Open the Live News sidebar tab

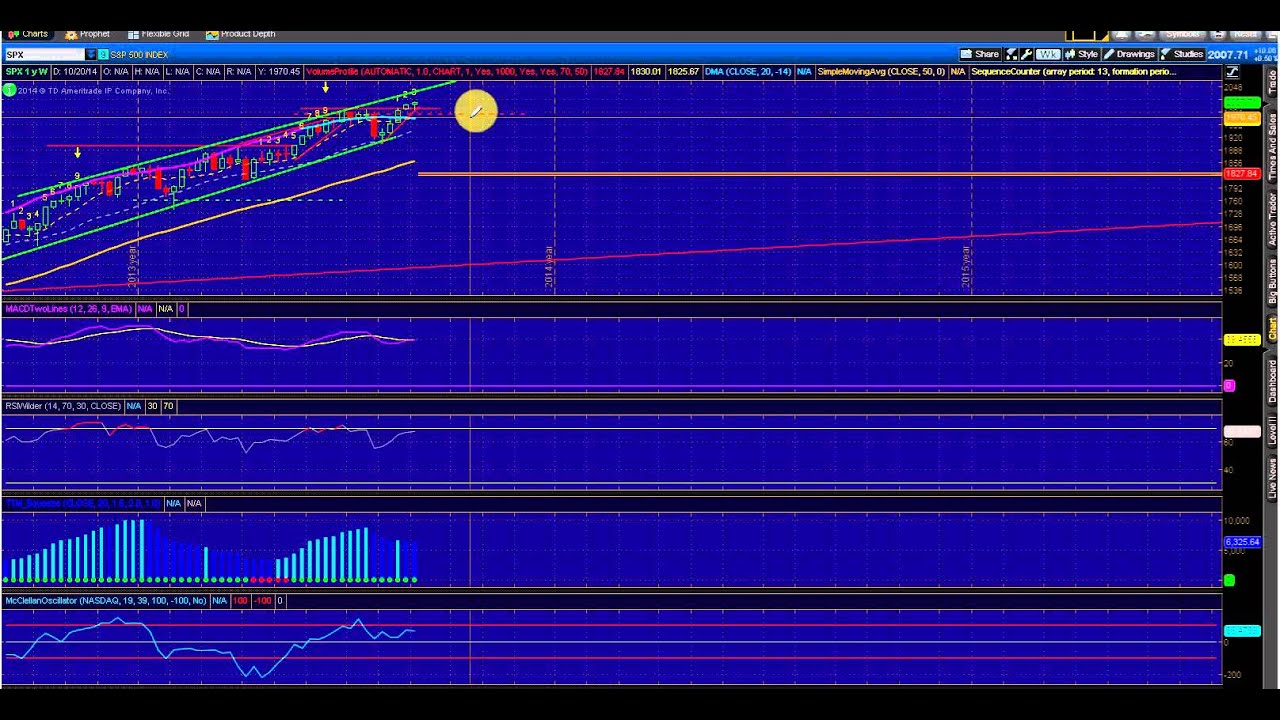(x=1273, y=478)
